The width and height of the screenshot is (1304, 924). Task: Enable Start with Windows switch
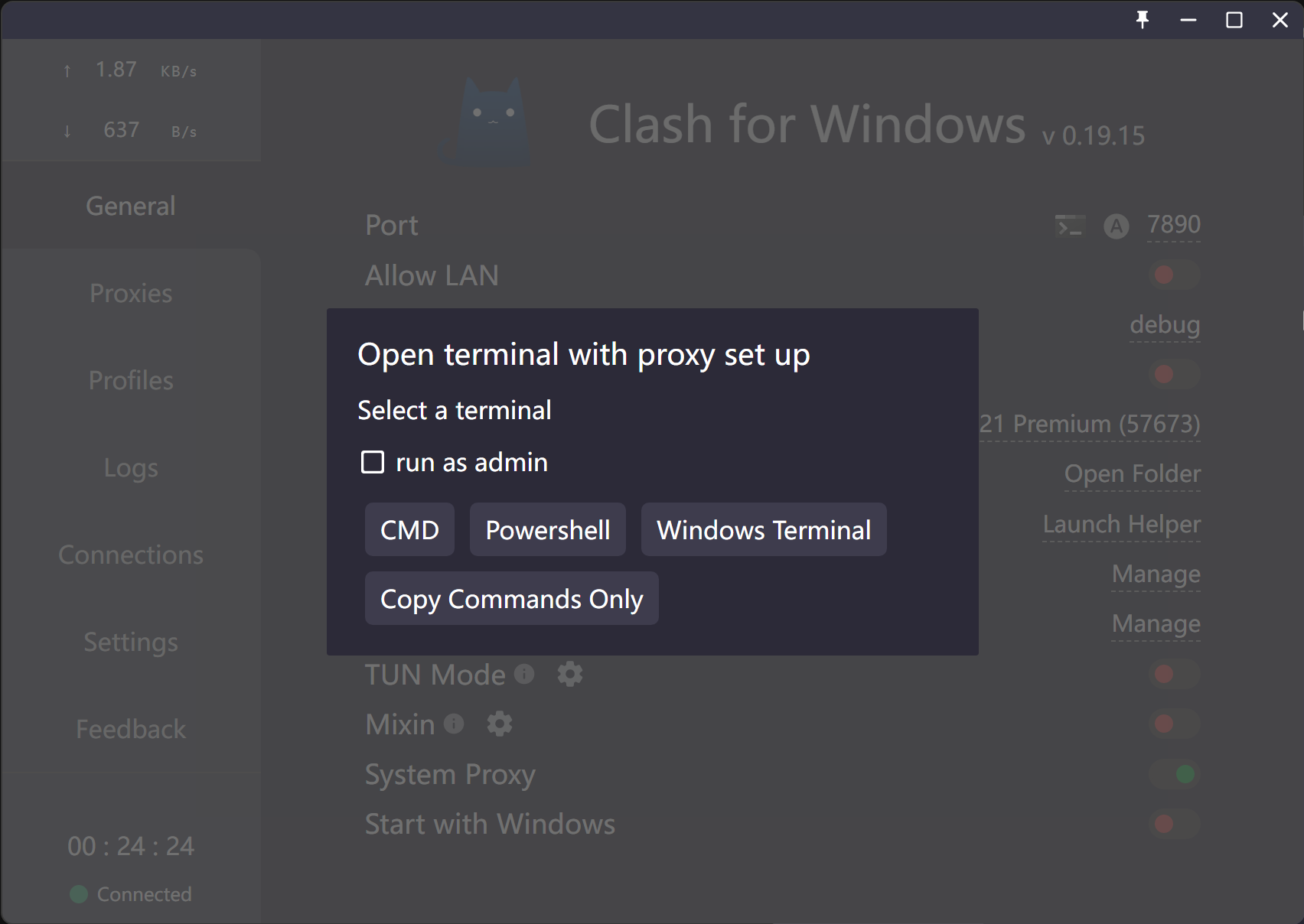(x=1174, y=824)
